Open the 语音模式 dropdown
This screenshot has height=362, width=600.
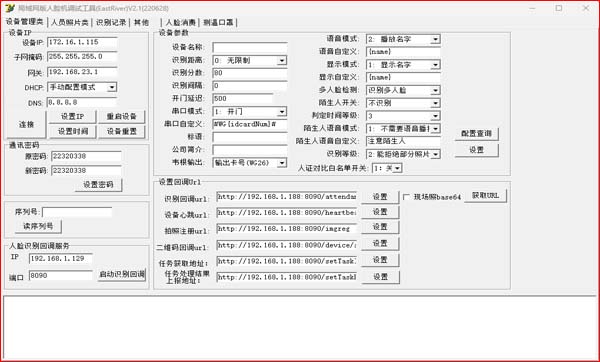(x=435, y=39)
